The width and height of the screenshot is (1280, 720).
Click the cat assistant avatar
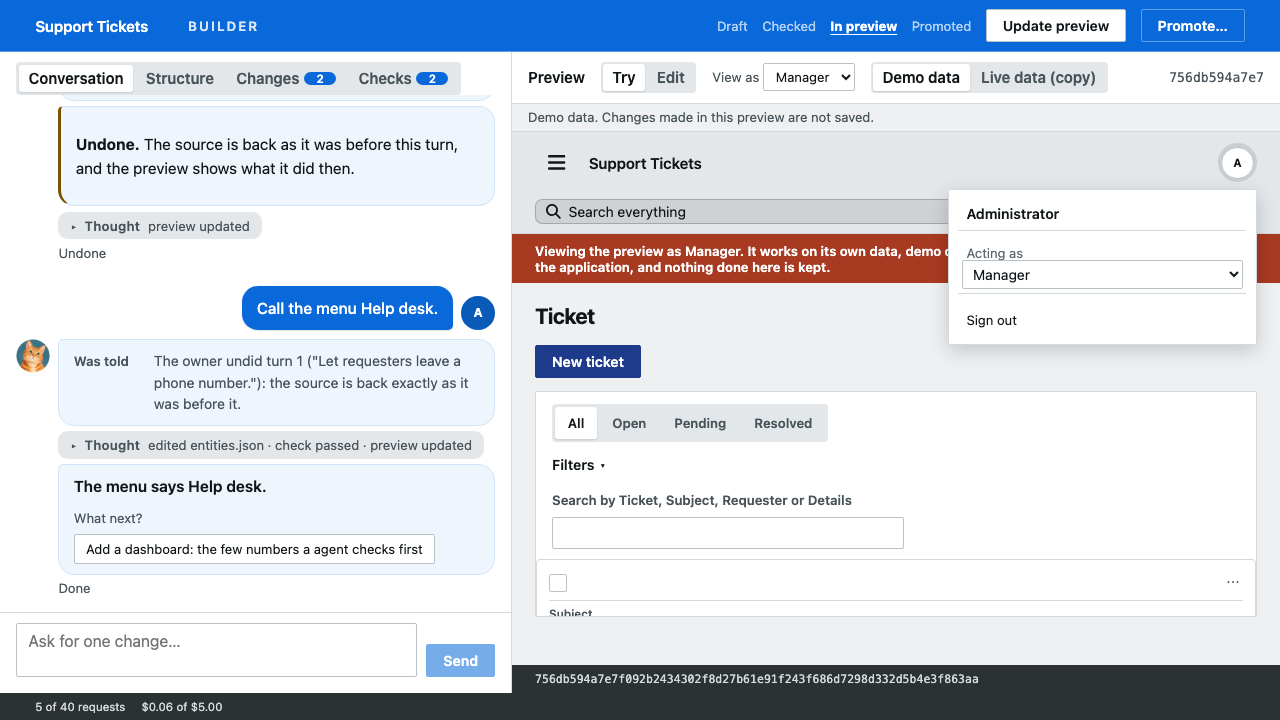pos(33,356)
